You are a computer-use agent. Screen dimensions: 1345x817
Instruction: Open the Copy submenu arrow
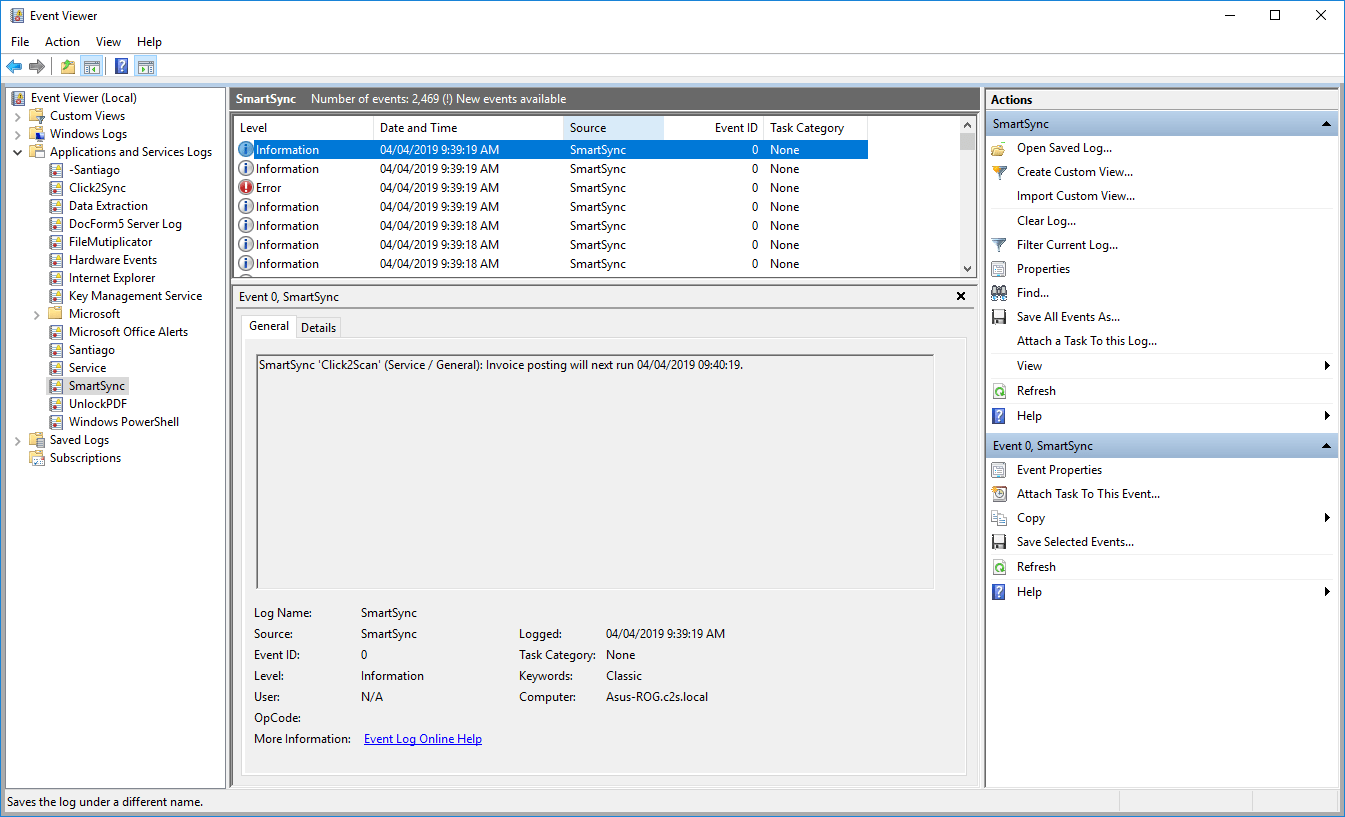pyautogui.click(x=1327, y=518)
